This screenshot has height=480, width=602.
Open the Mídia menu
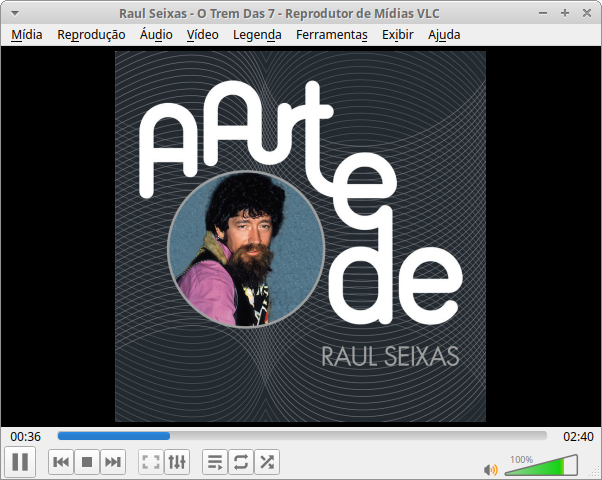[x=26, y=35]
